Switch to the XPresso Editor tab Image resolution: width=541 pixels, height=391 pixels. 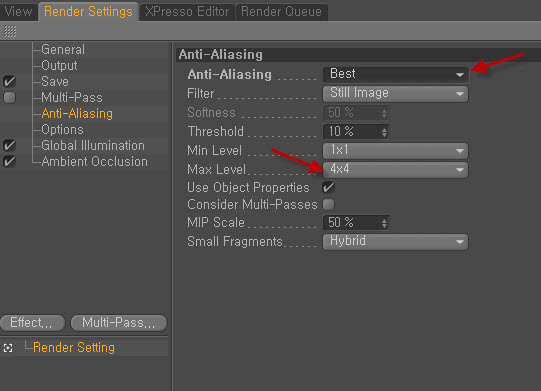point(187,12)
